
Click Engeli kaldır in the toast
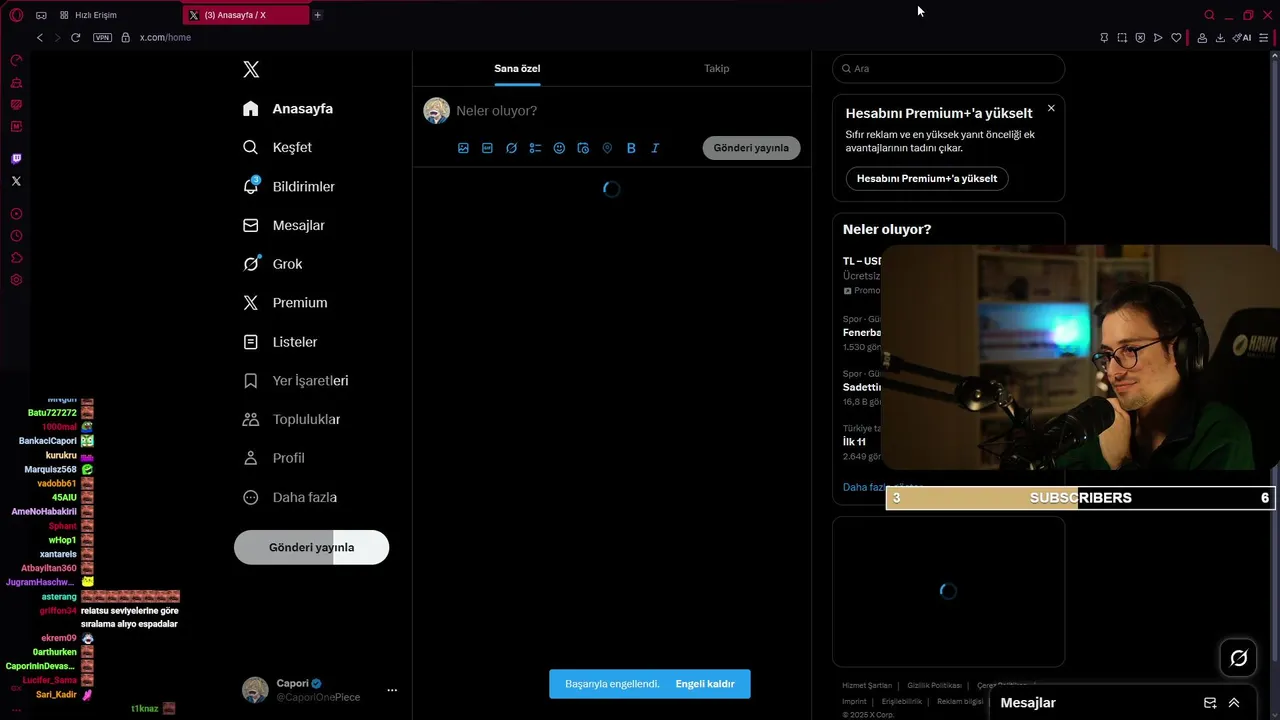705,684
